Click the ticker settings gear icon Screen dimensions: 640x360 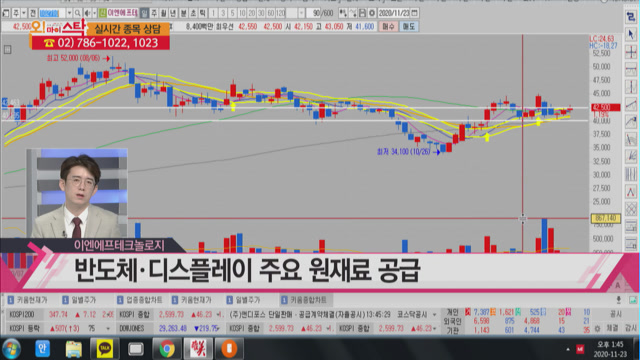click(597, 328)
